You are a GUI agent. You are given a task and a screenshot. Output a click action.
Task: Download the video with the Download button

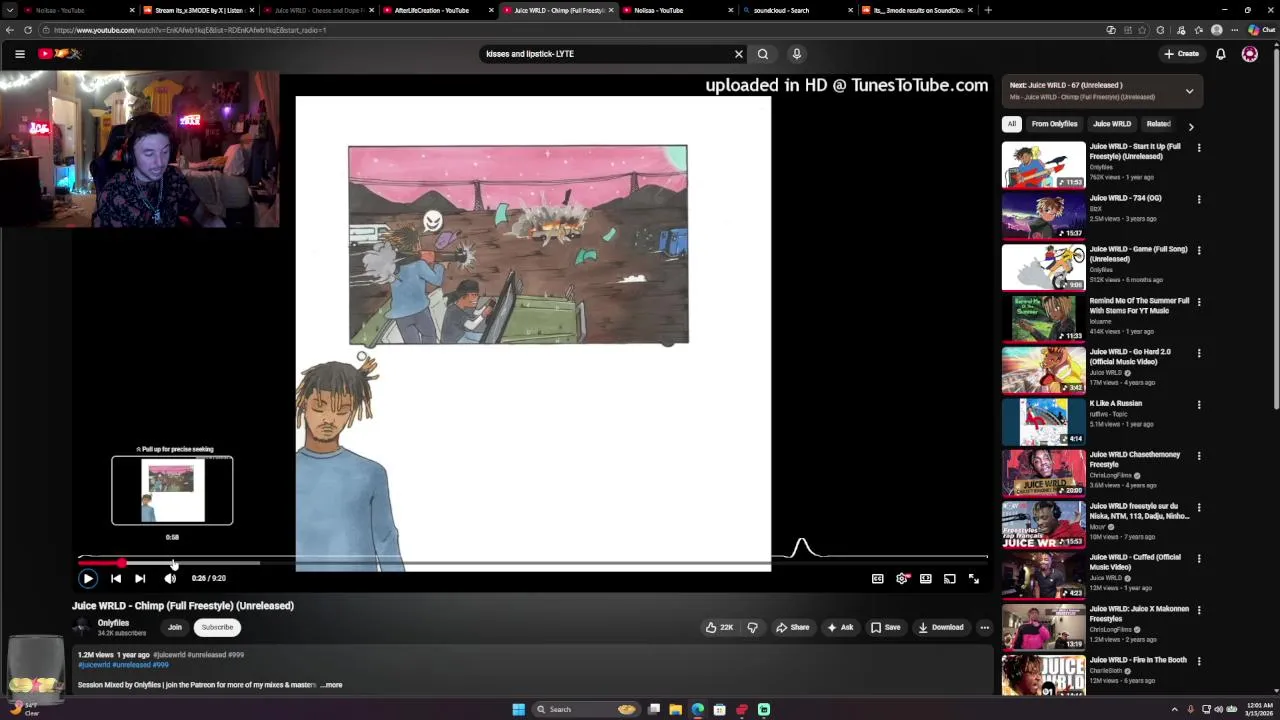[x=941, y=627]
